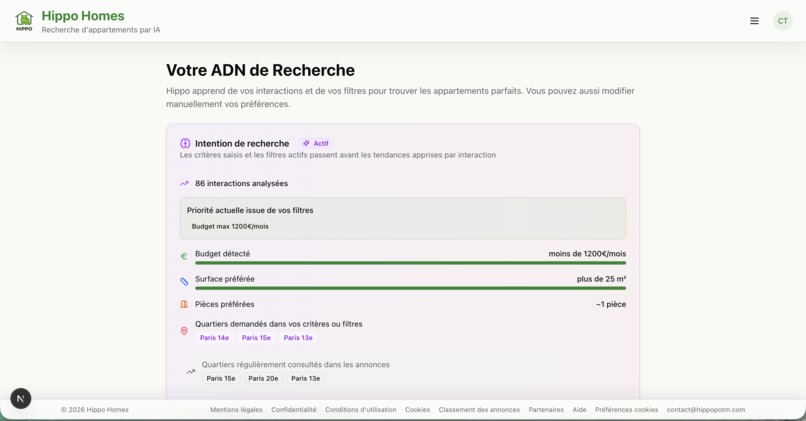Click the door icon beside Pièces préférées
The image size is (806, 421).
pyautogui.click(x=184, y=304)
